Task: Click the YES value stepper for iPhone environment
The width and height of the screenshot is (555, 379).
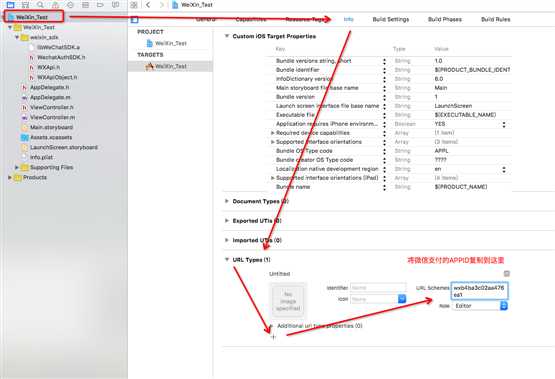Action: pyautogui.click(x=504, y=124)
